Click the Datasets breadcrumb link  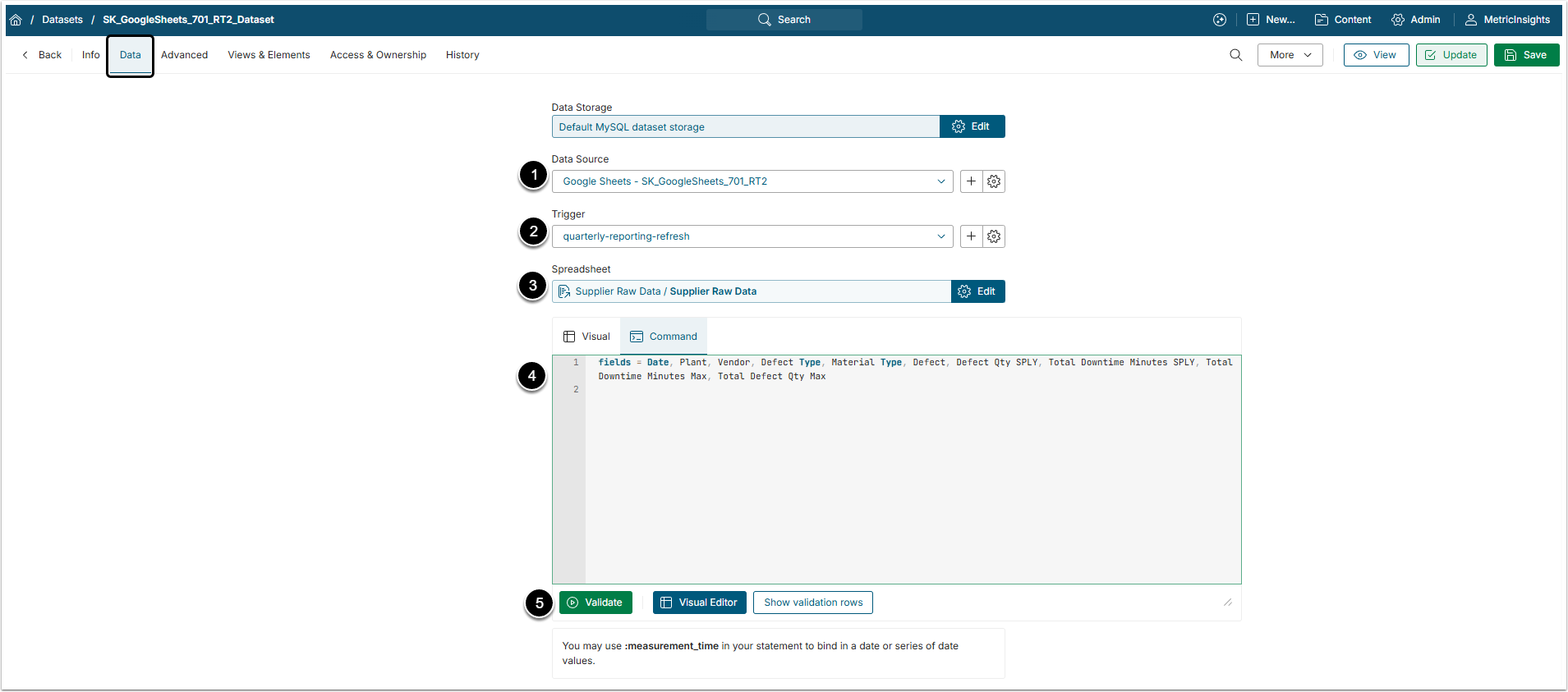tap(62, 20)
